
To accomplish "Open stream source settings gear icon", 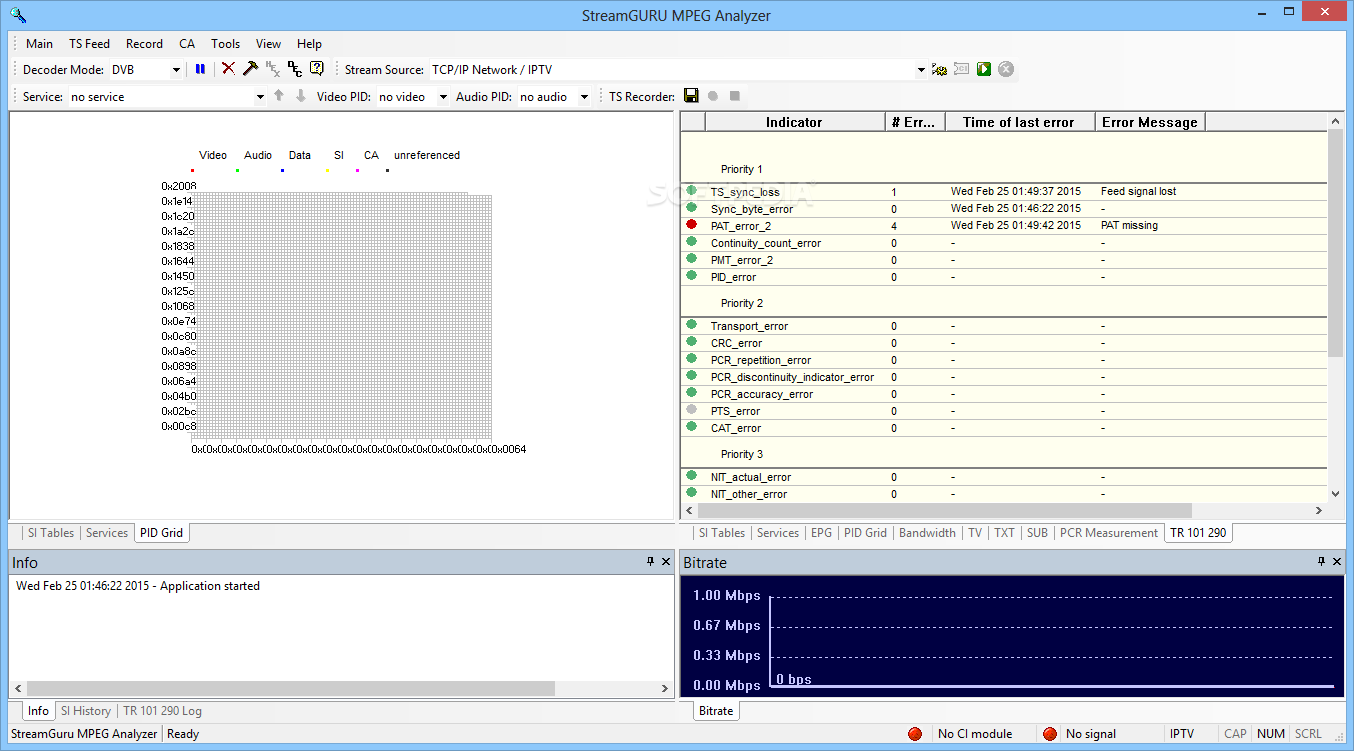I will (x=940, y=69).
